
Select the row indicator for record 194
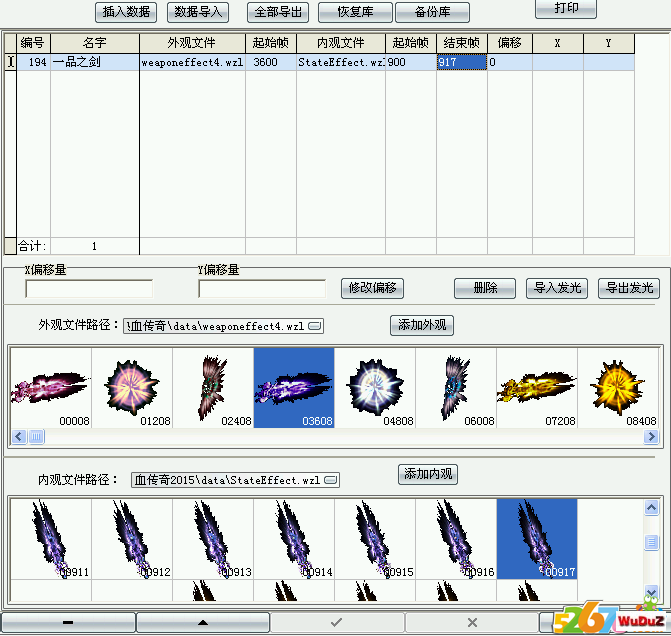pos(11,62)
